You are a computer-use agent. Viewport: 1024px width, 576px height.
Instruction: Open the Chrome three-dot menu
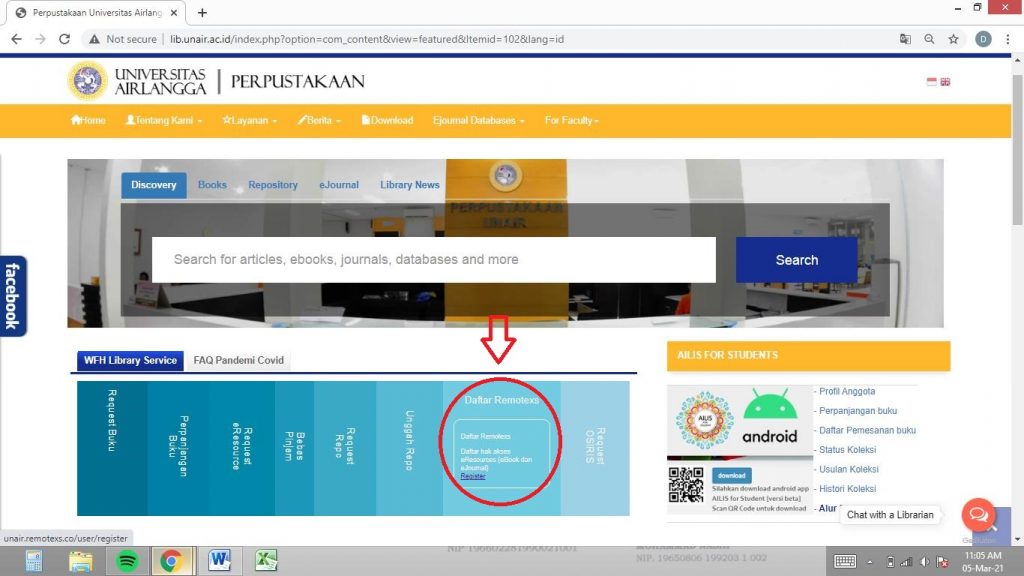pos(1008,39)
